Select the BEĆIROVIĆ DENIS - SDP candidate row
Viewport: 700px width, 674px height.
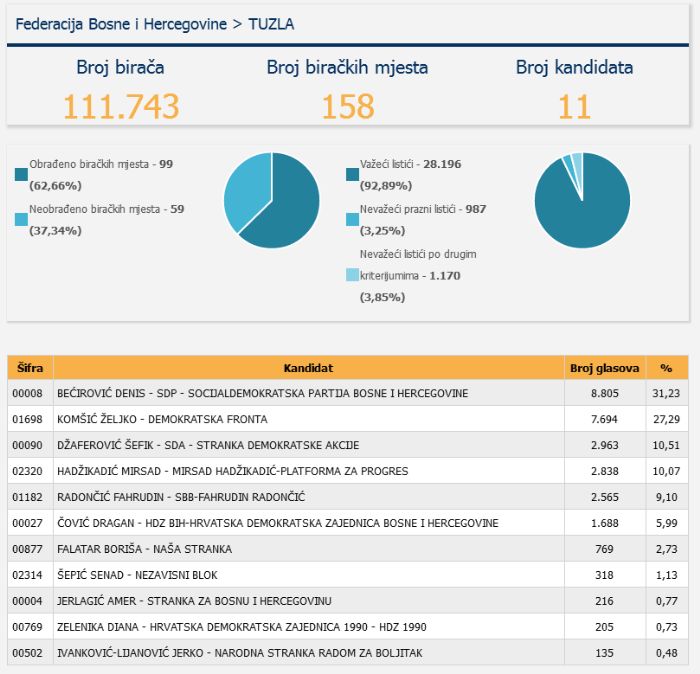(348, 393)
